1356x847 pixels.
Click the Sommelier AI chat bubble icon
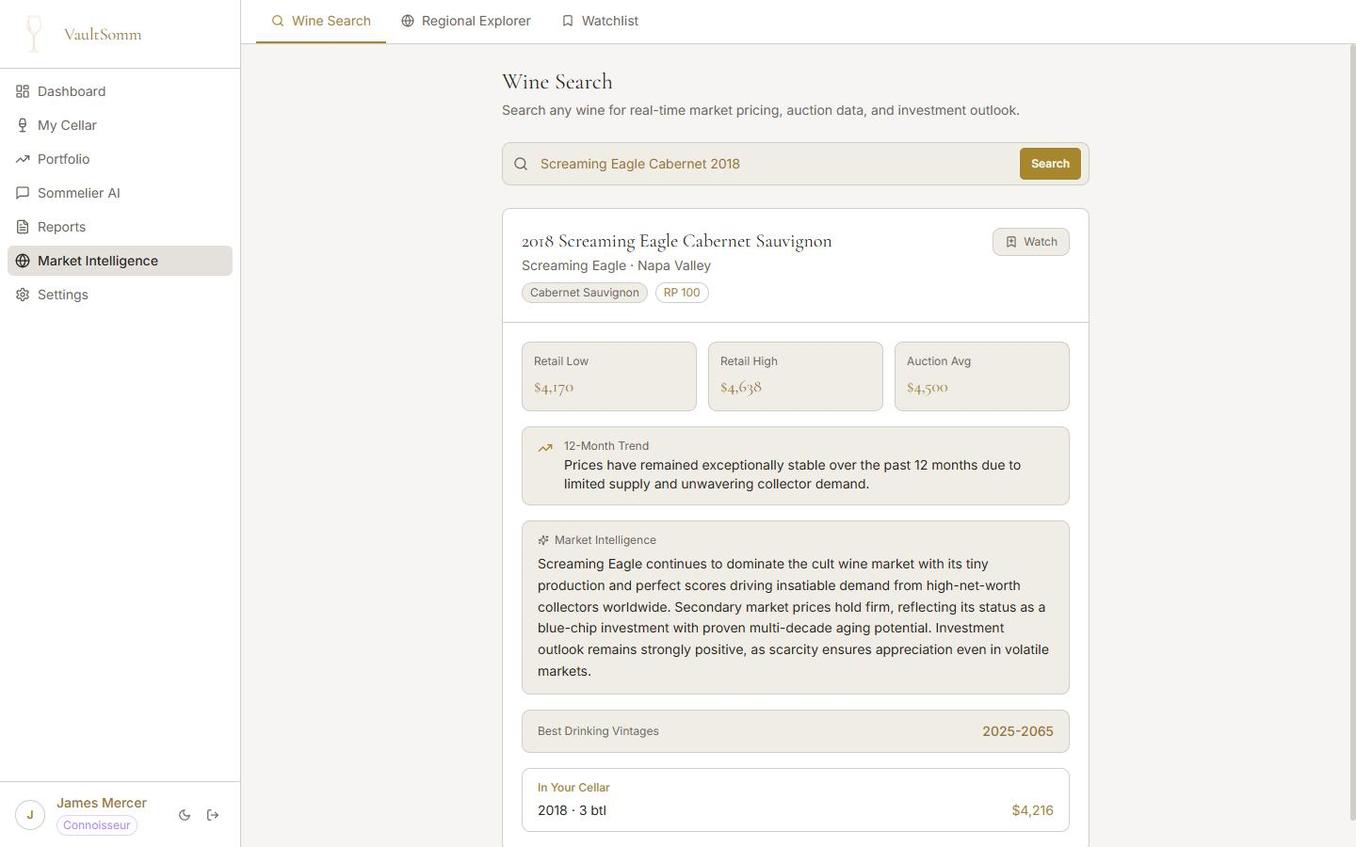click(x=22, y=193)
